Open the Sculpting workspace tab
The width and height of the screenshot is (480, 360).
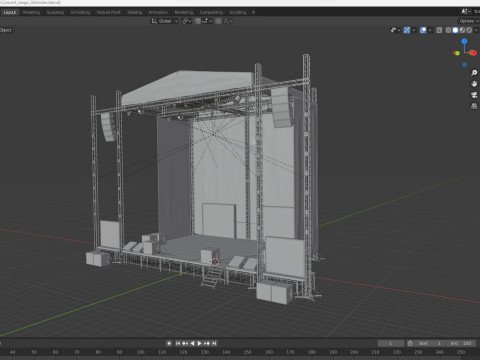(55, 12)
